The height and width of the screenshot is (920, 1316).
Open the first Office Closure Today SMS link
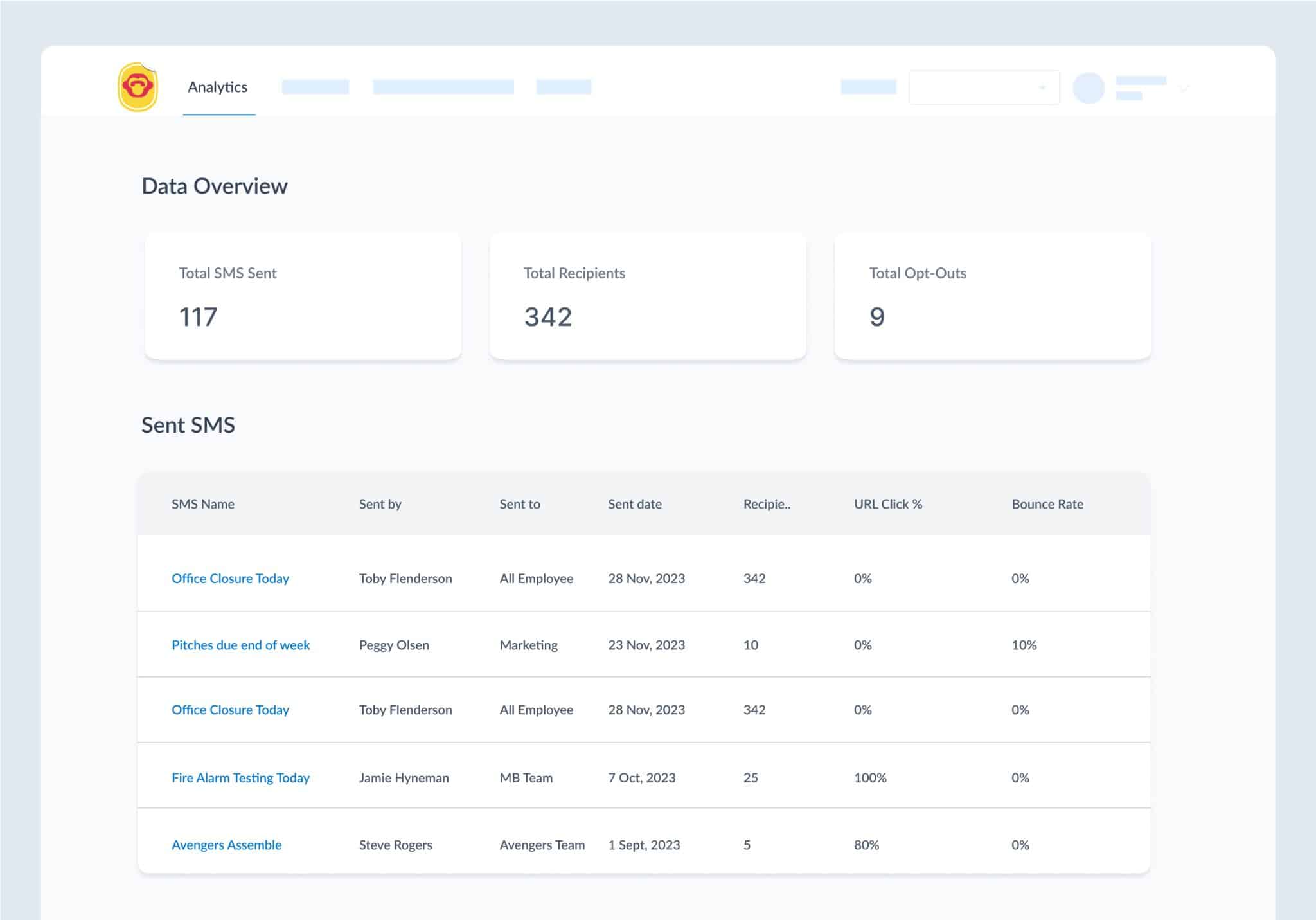pyautogui.click(x=230, y=578)
